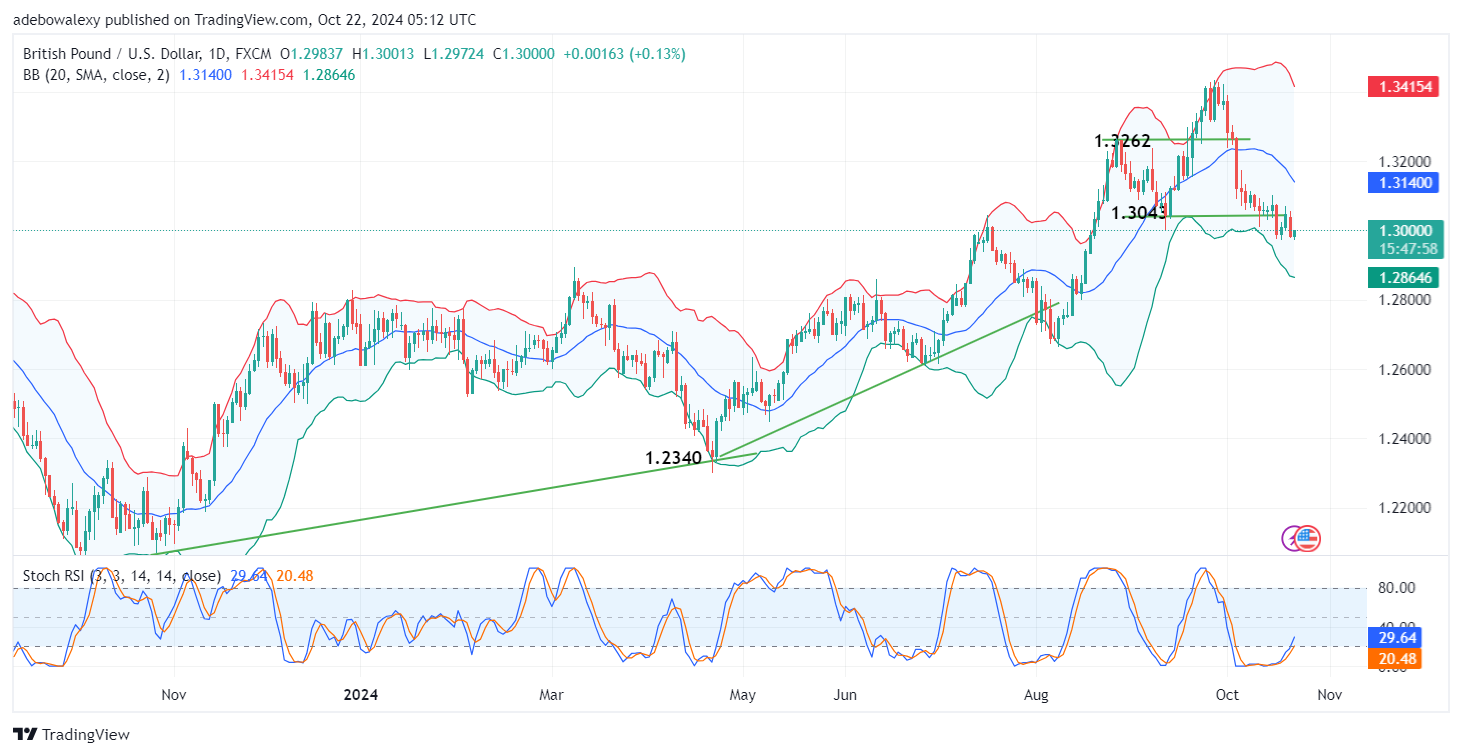
Task: Click the 1.24000 price axis label
Action: click(x=1405, y=438)
